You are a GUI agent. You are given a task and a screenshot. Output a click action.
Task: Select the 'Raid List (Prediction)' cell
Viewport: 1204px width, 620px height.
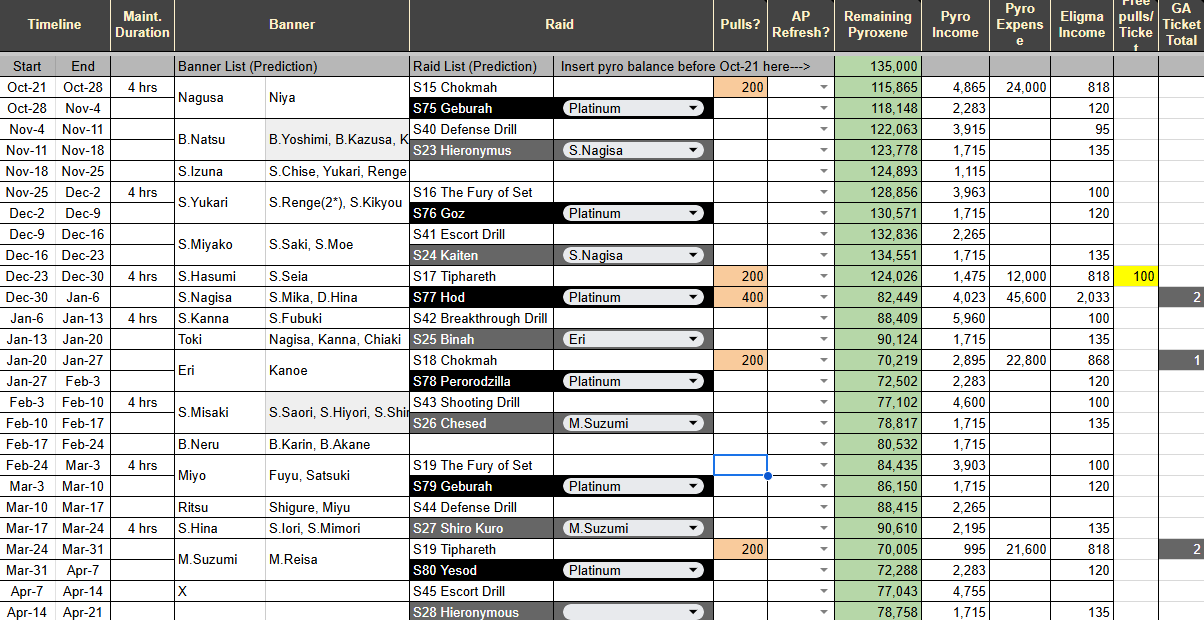pos(482,66)
